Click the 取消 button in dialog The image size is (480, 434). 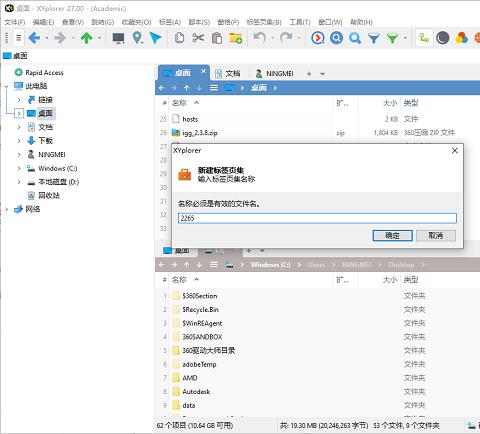click(436, 235)
